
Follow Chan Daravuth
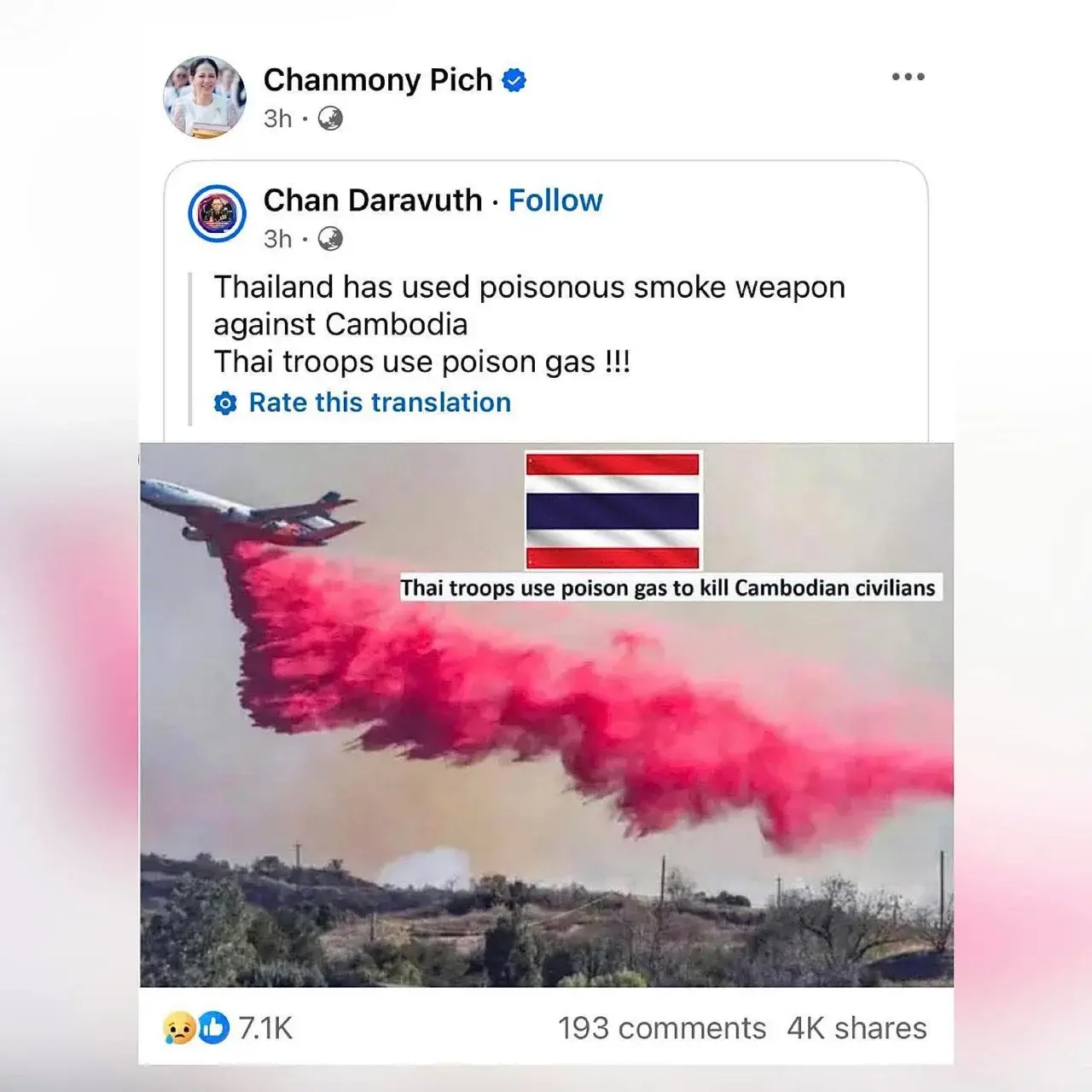[x=555, y=200]
